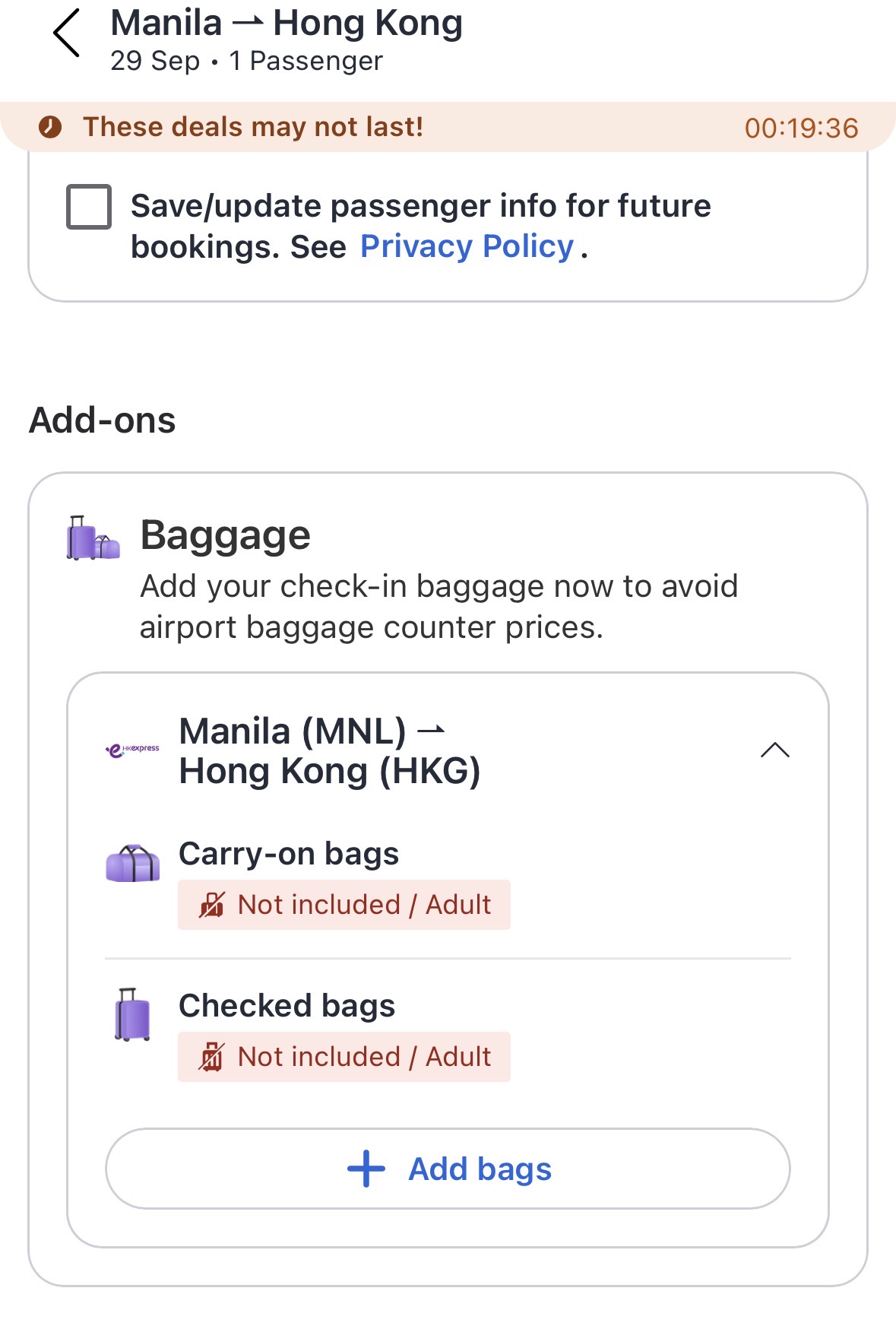
Task: Tap the Carry-on bags label
Action: click(289, 854)
